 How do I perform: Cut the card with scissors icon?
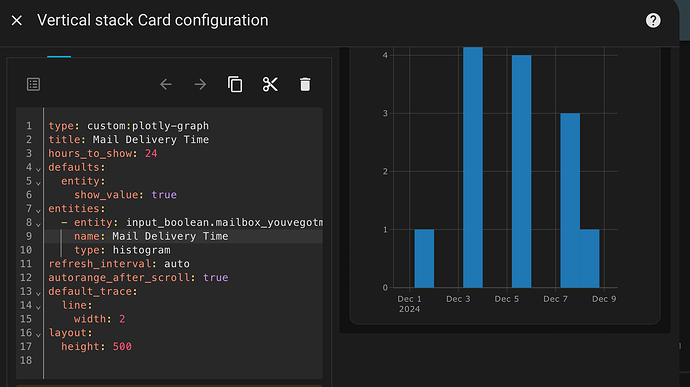coord(270,84)
